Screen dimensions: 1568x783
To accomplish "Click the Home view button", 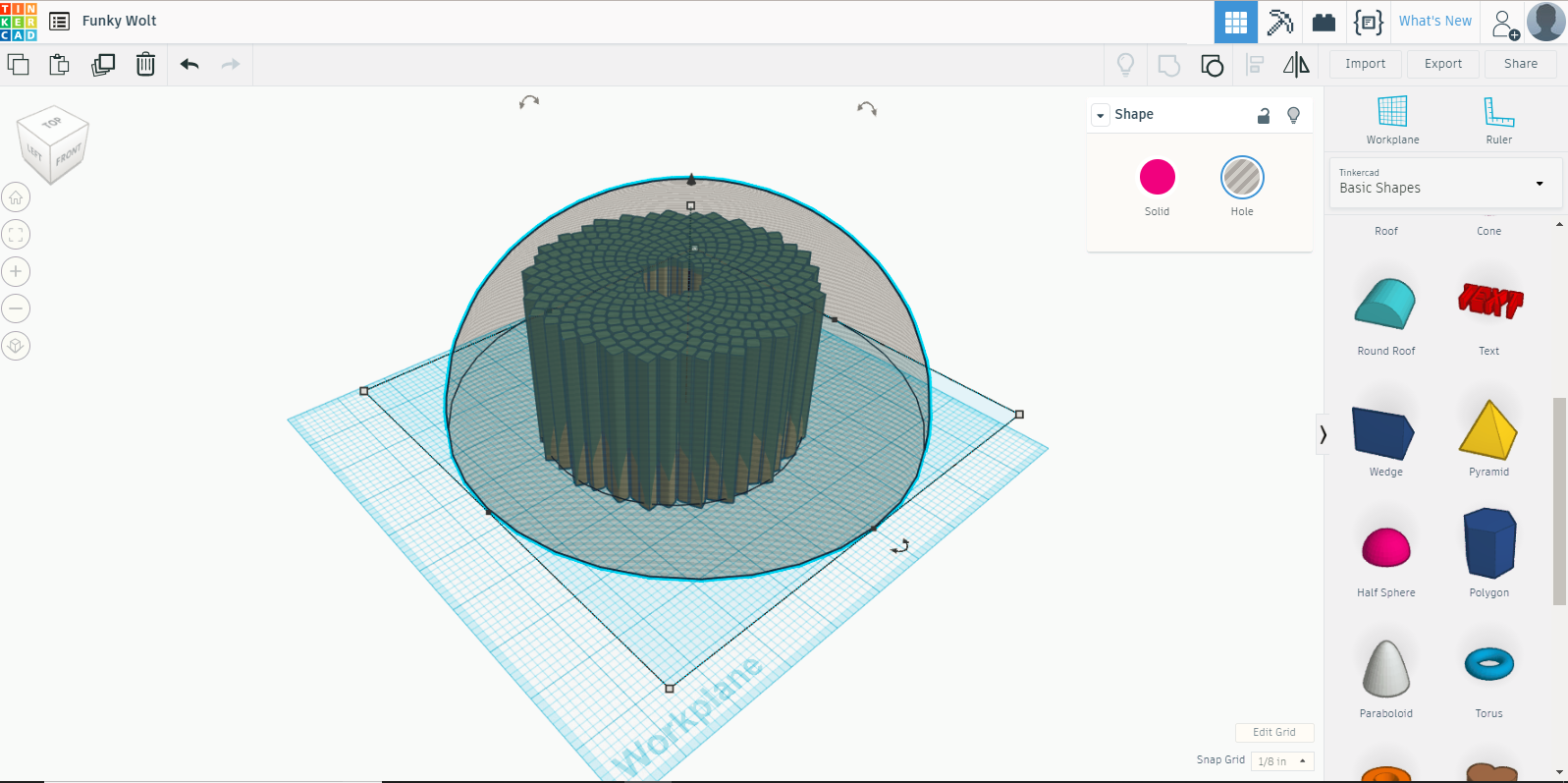I will click(x=16, y=197).
